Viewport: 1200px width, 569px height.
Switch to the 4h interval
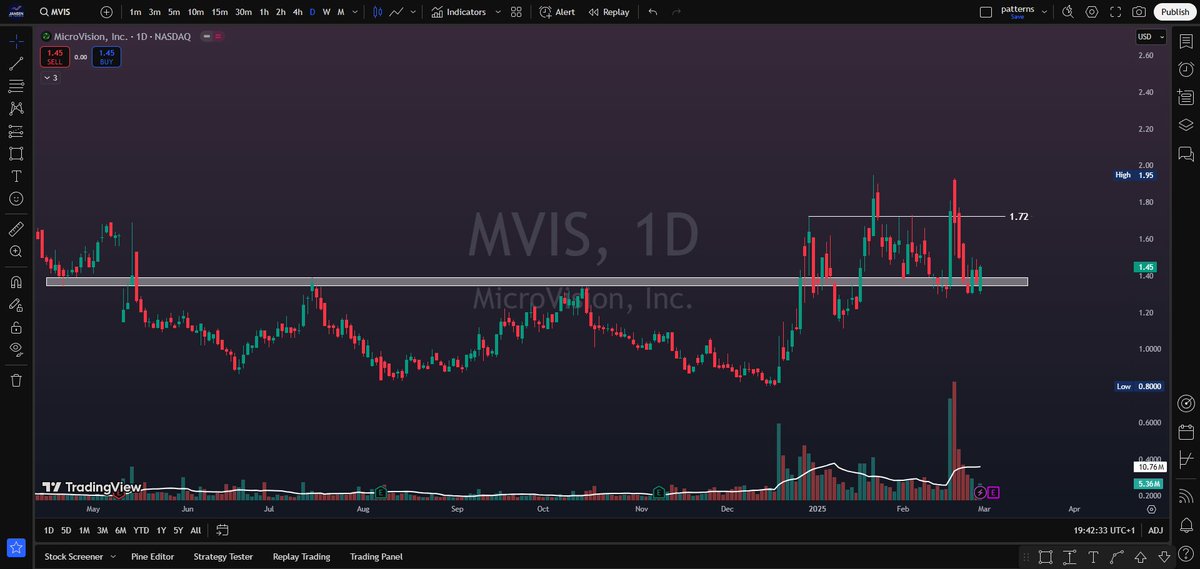(297, 12)
